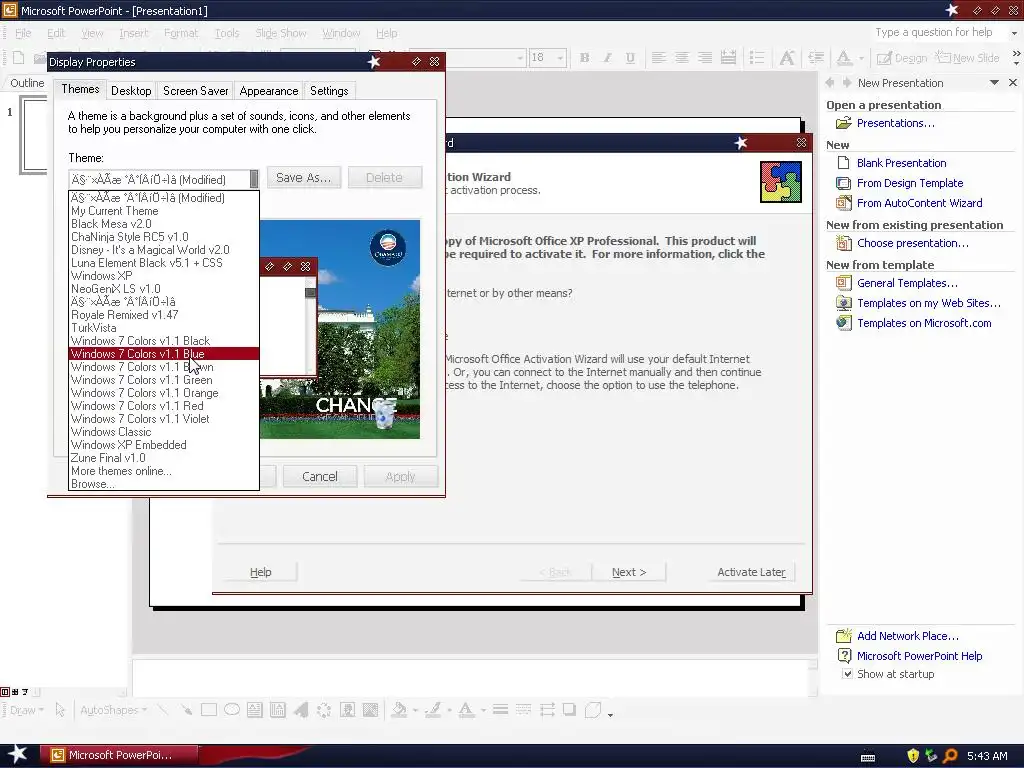This screenshot has width=1024, height=768.
Task: Click Increase Font Size icon
Action: pos(787,57)
